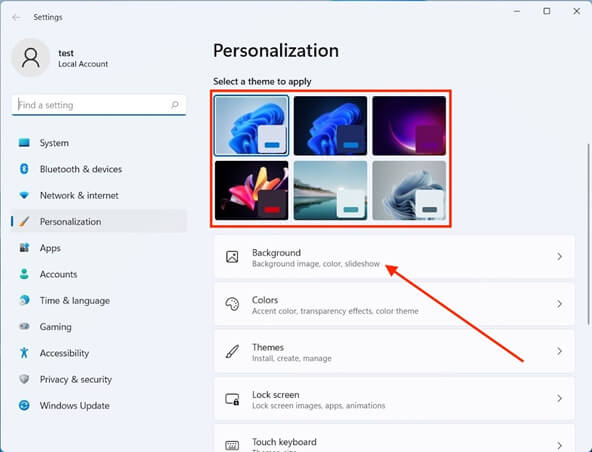Screen dimensions: 592x452
Task: Click the Time & language globe icon
Action: click(x=24, y=300)
